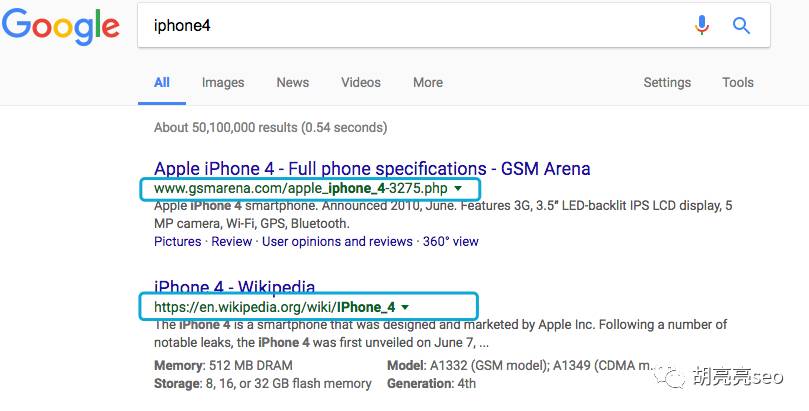Activate voice search microphone icon
Viewport: 809px width, 411px height.
[701, 25]
